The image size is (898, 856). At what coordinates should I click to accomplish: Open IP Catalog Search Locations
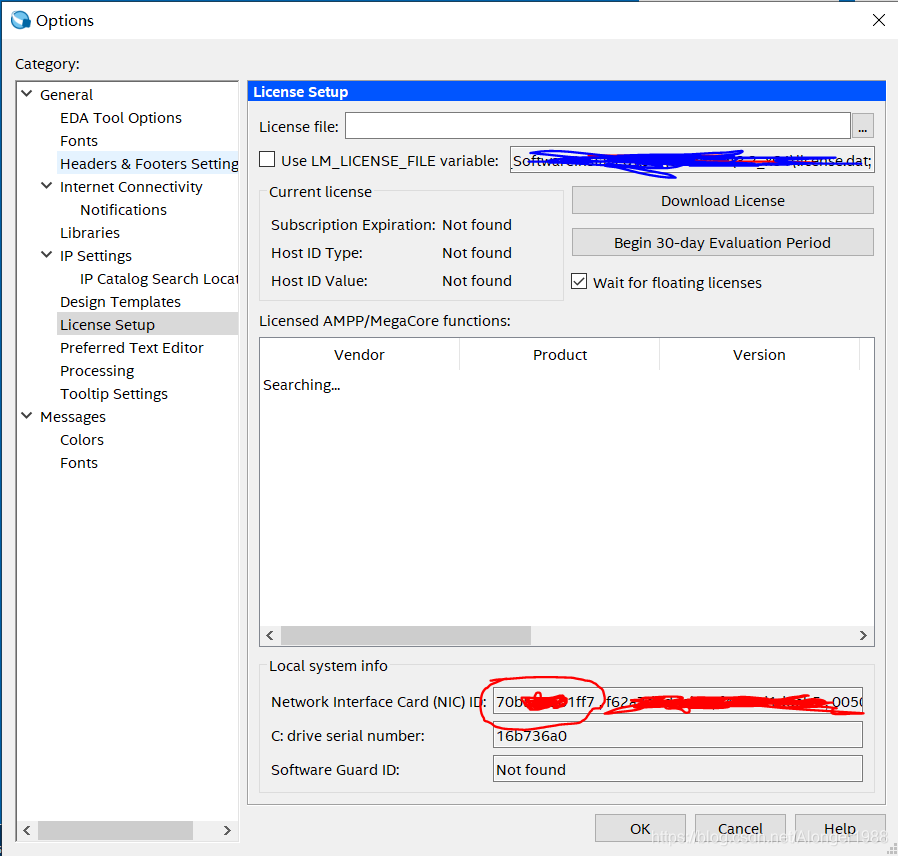click(x=159, y=279)
